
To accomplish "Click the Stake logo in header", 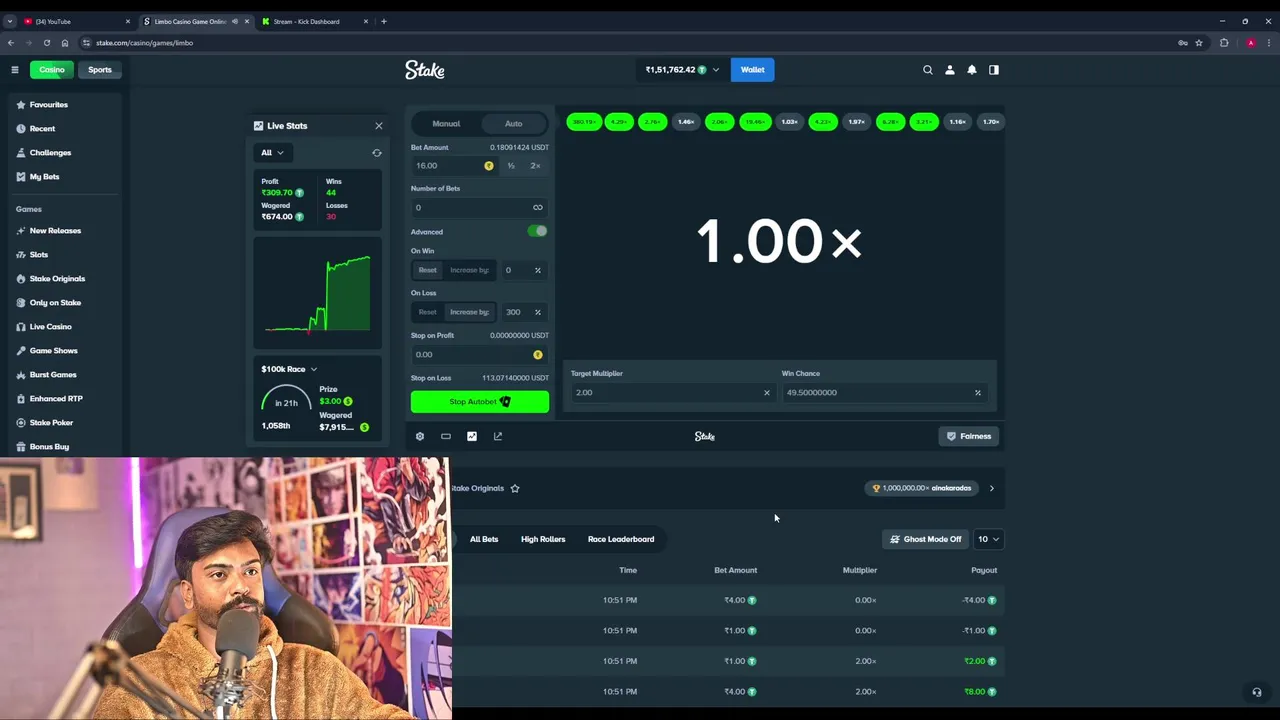I will (x=425, y=70).
